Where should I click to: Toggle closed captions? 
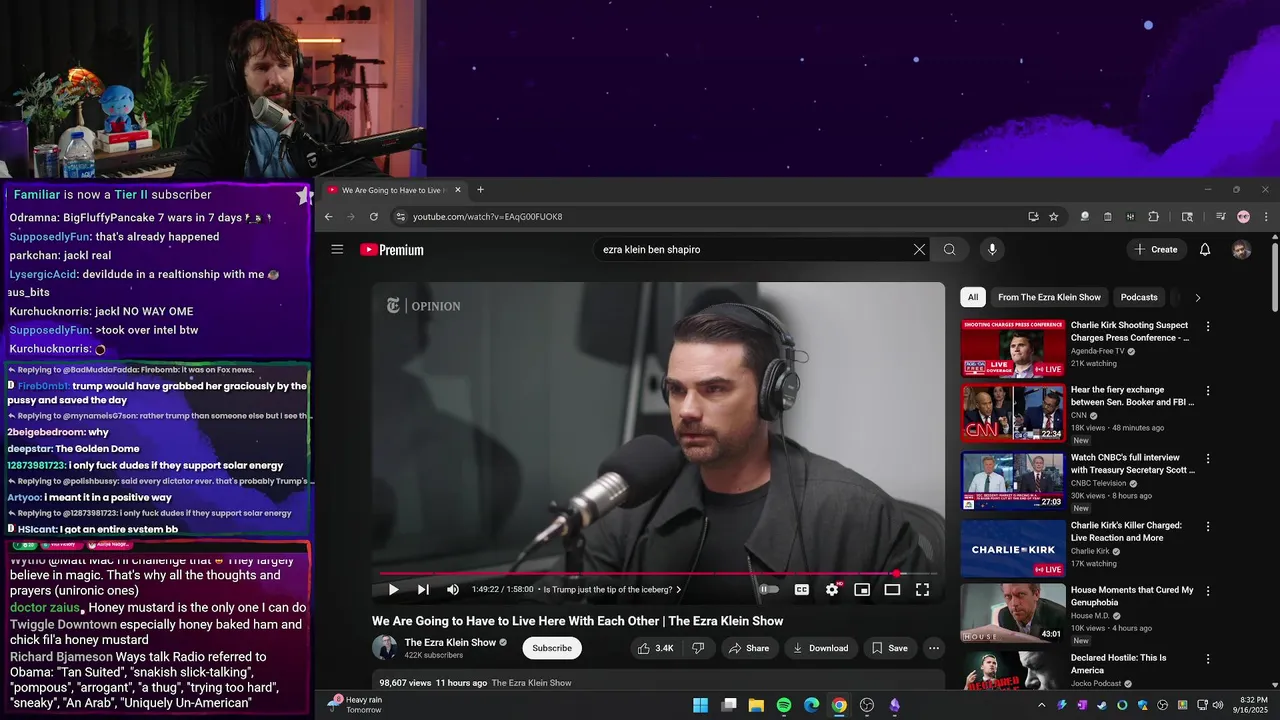click(801, 589)
